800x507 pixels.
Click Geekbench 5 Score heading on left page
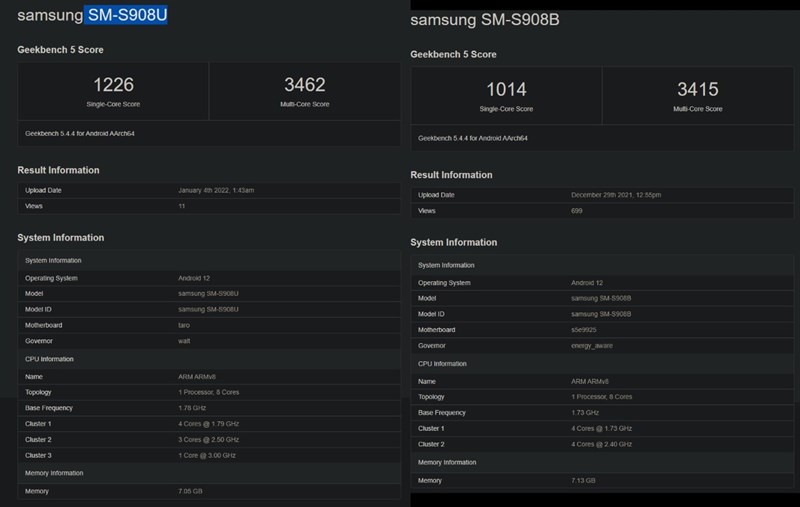(x=60, y=49)
